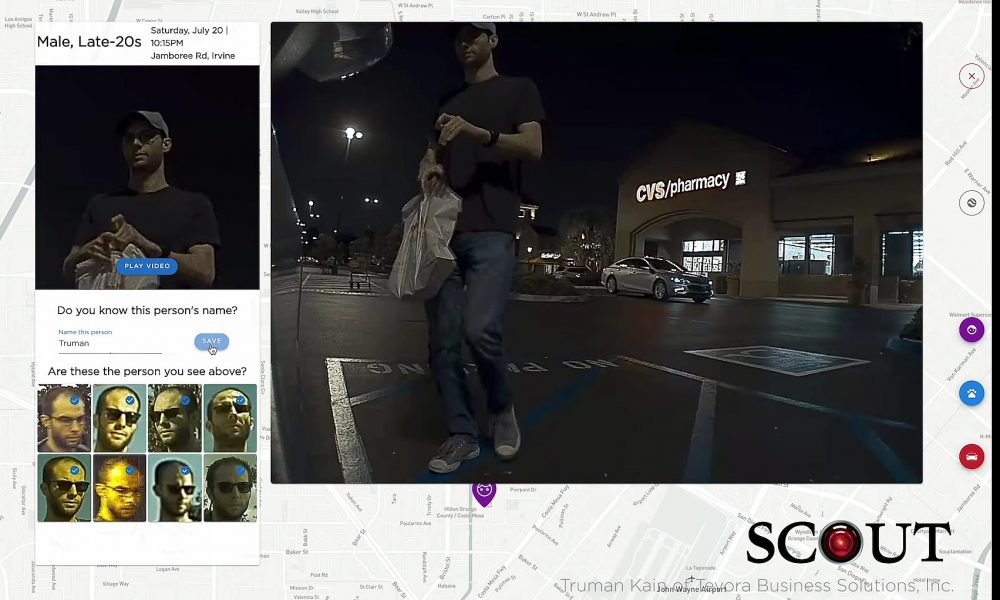Focus the 'Name this person' text field

(x=110, y=342)
